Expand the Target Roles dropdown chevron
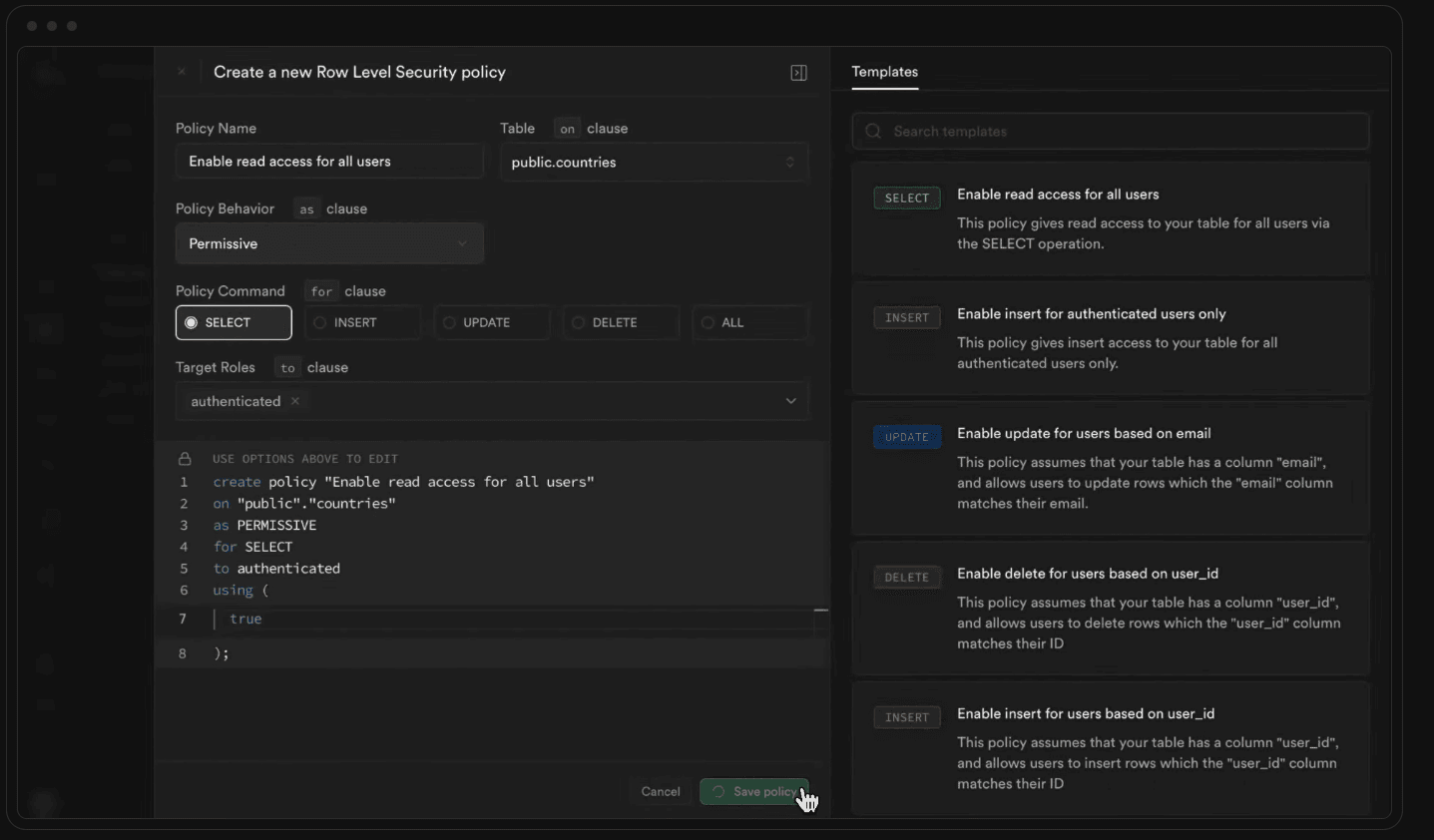The image size is (1434, 840). (x=790, y=401)
